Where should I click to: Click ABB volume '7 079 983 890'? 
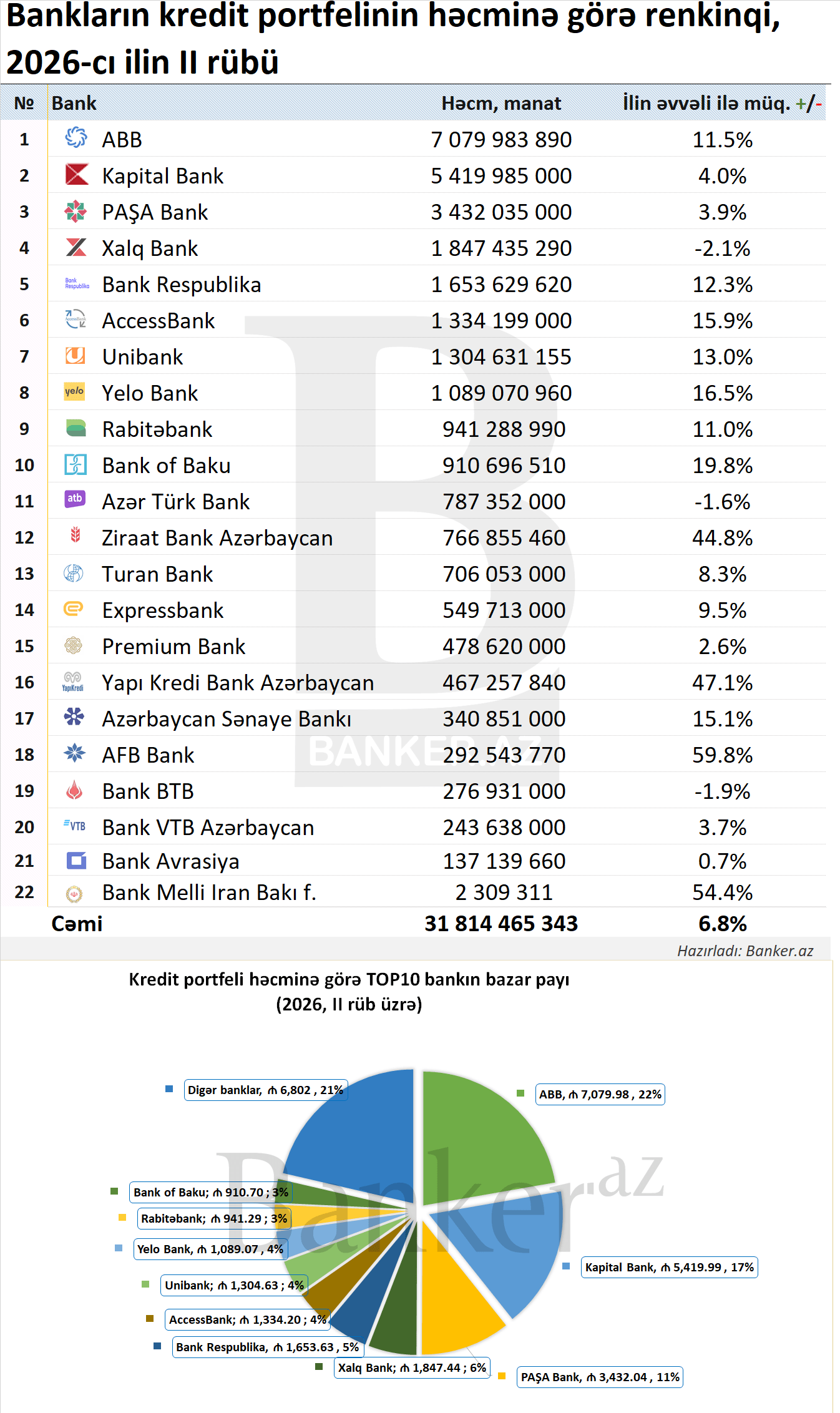[501, 139]
